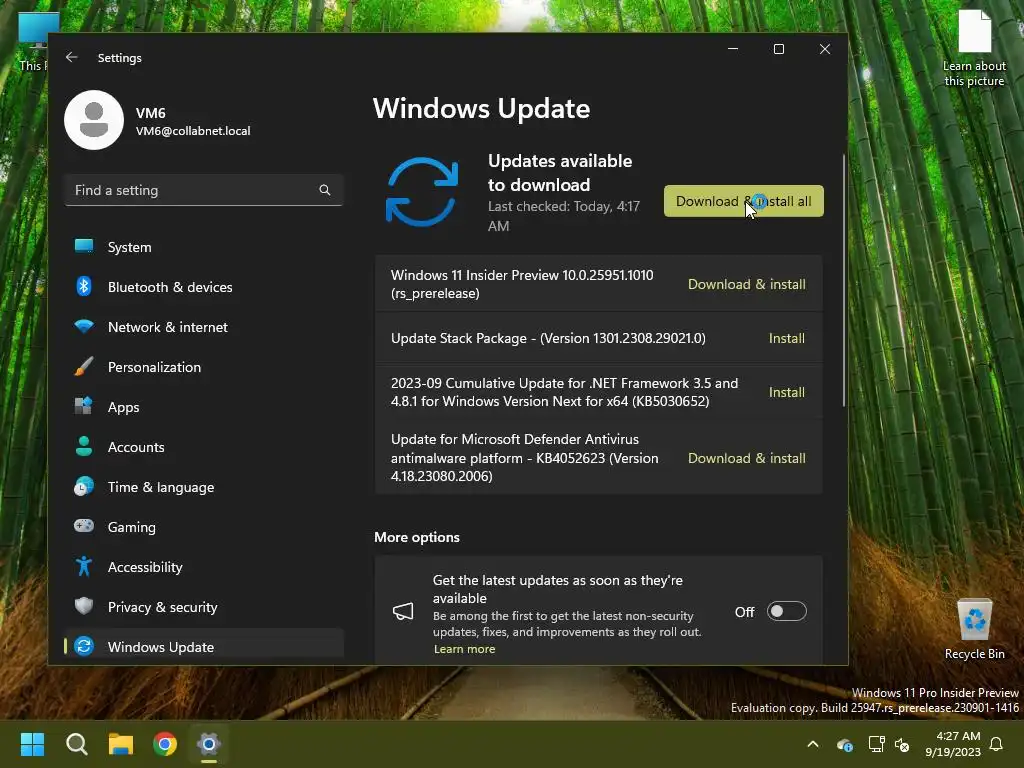Open taskbar Search

coord(76,744)
